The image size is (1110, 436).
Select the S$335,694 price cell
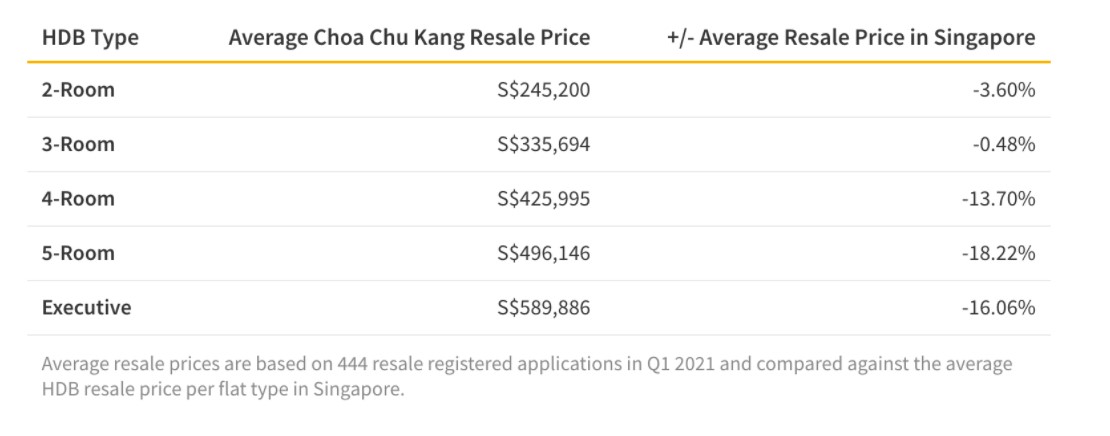[x=543, y=144]
